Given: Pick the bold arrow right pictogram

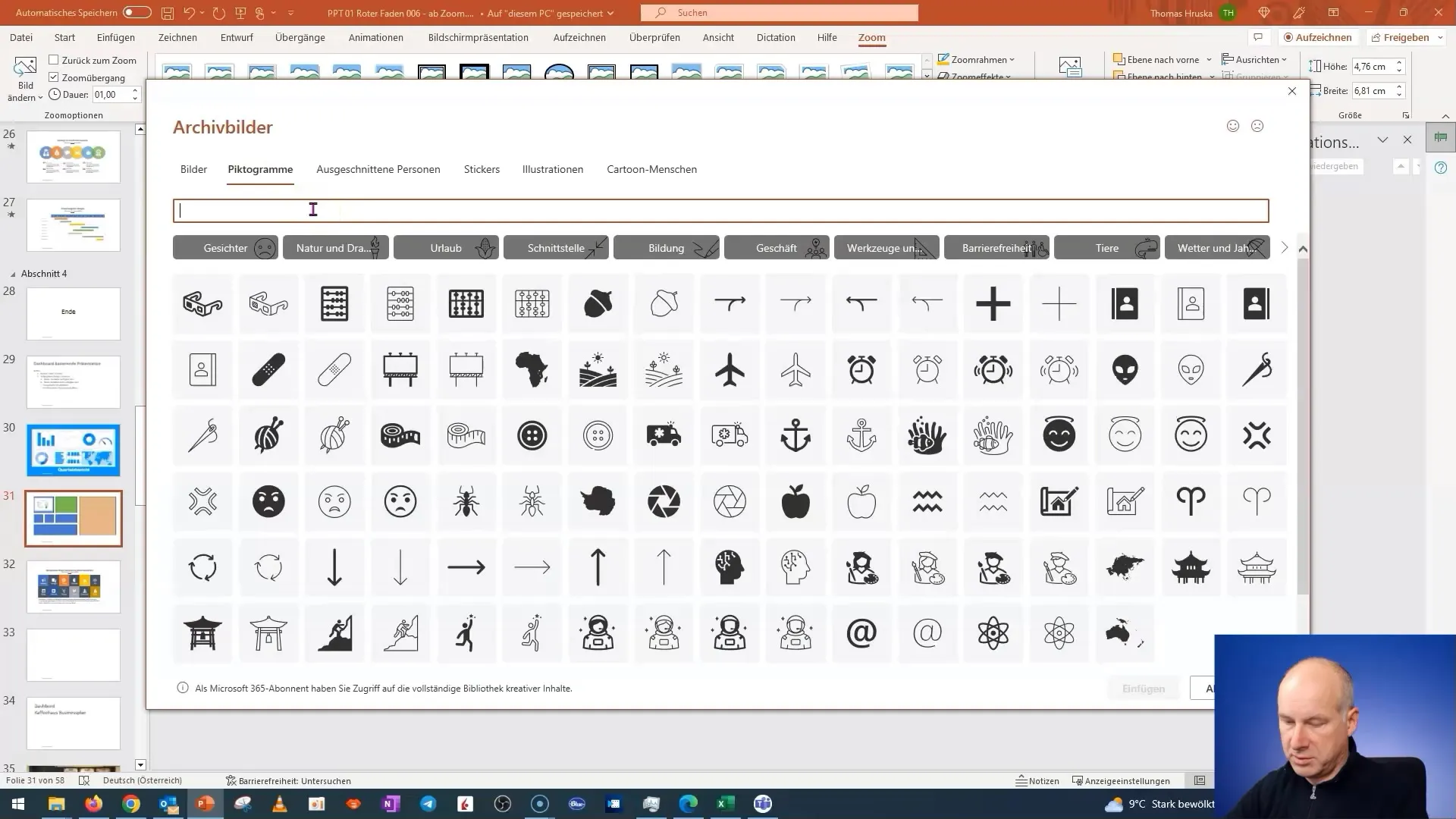Looking at the screenshot, I should tap(466, 567).
